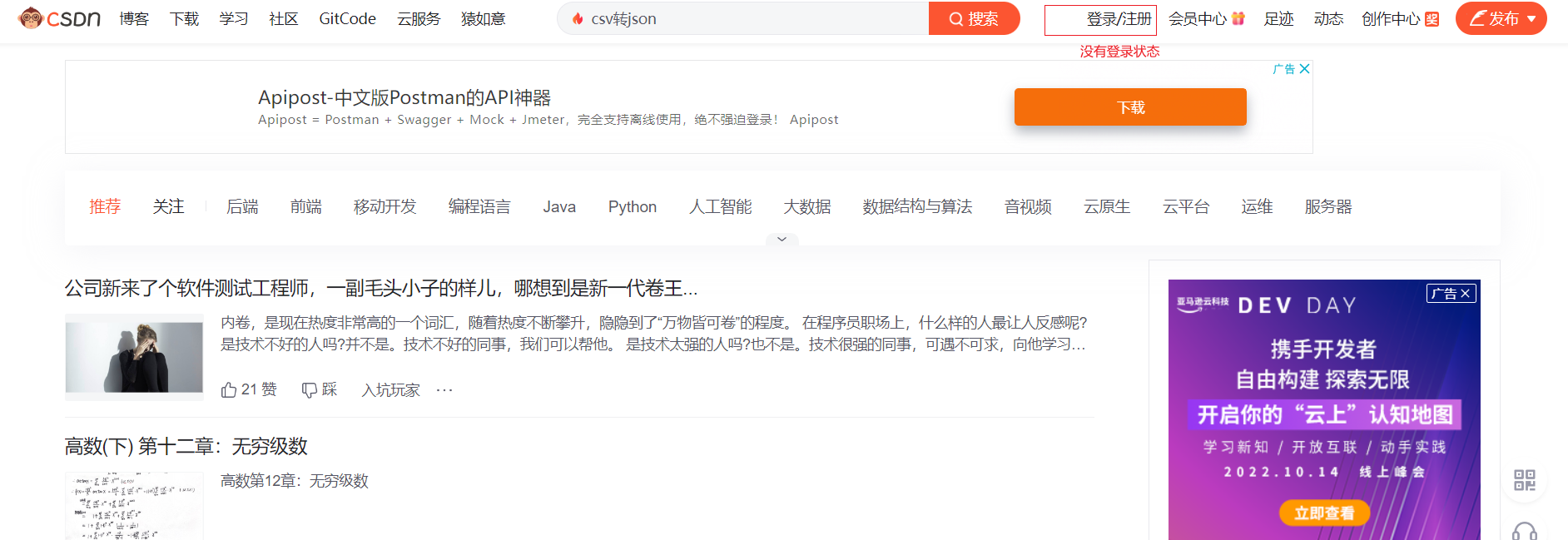Viewport: 1568px width, 540px height.
Task: Open the article thumbnail of person in black
Action: pos(134,357)
